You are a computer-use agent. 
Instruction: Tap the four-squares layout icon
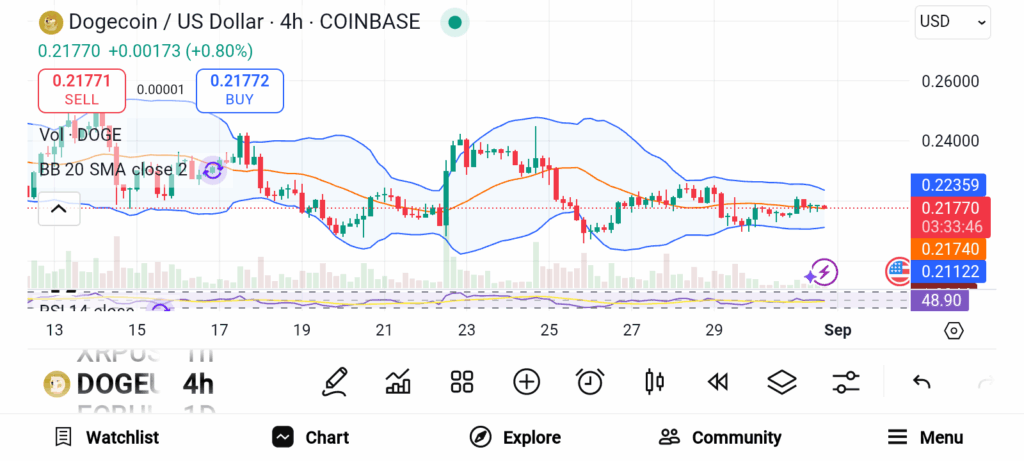pyautogui.click(x=461, y=381)
